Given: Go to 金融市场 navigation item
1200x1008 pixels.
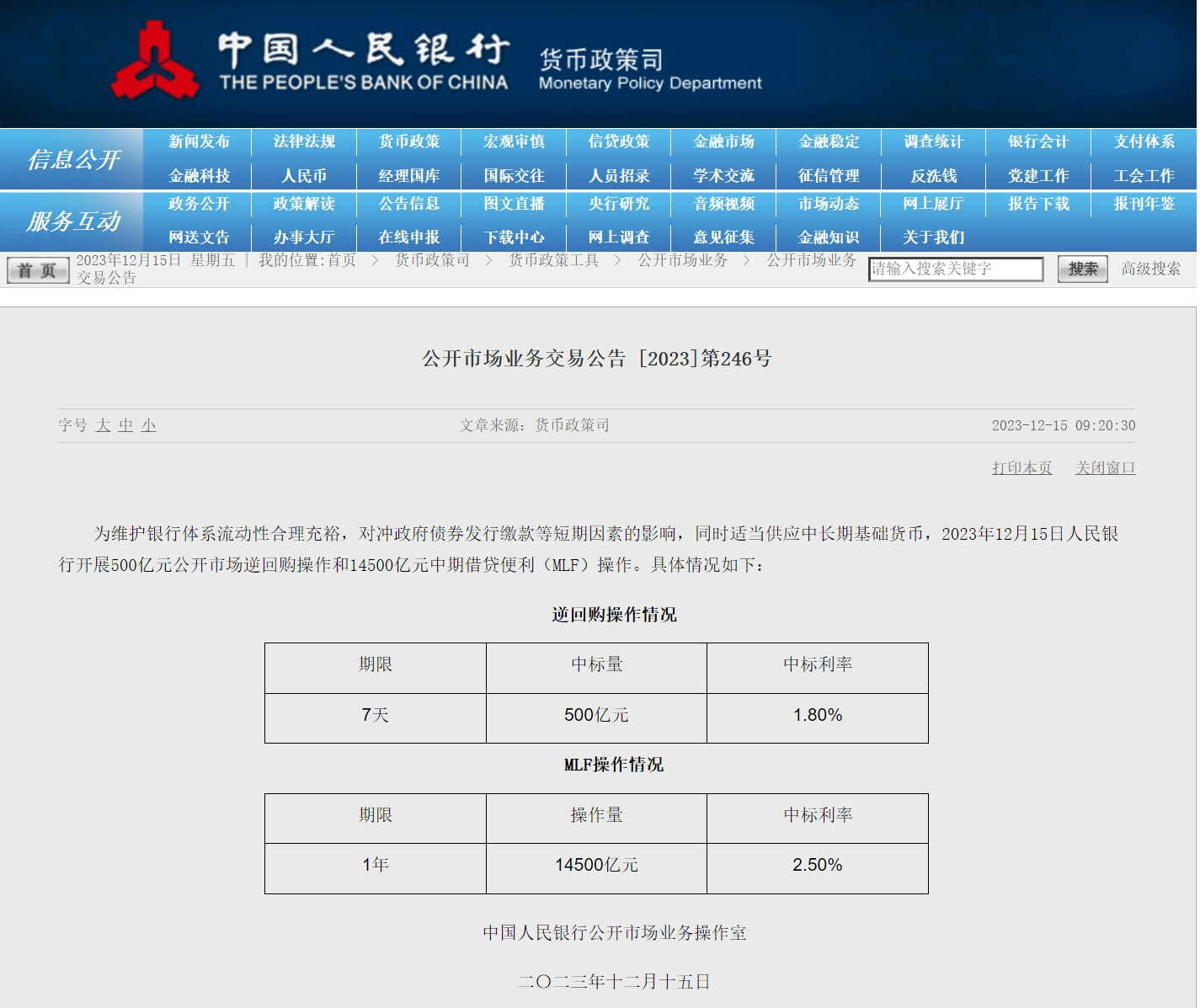Looking at the screenshot, I should (723, 141).
